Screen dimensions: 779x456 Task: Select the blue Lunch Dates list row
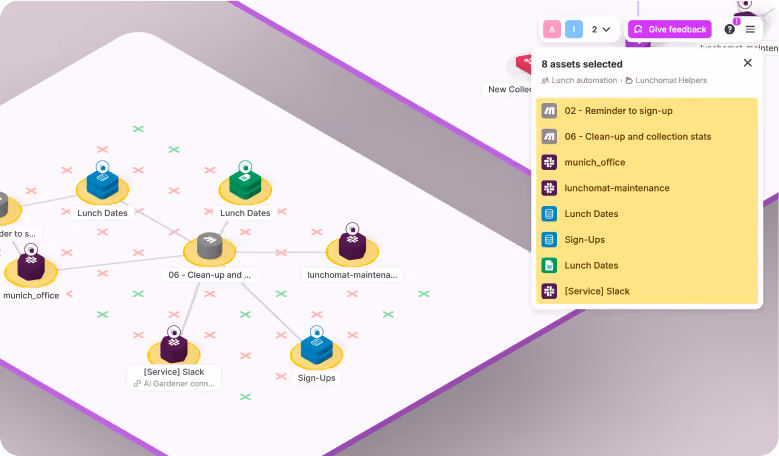click(x=647, y=214)
